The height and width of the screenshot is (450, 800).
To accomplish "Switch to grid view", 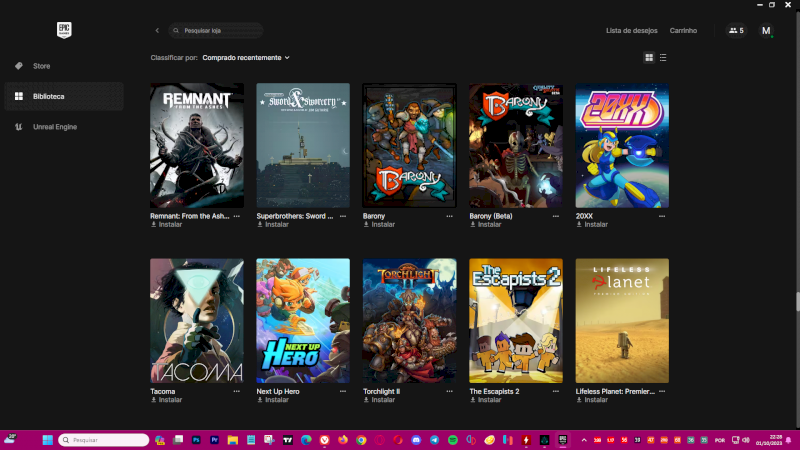I will 649,58.
